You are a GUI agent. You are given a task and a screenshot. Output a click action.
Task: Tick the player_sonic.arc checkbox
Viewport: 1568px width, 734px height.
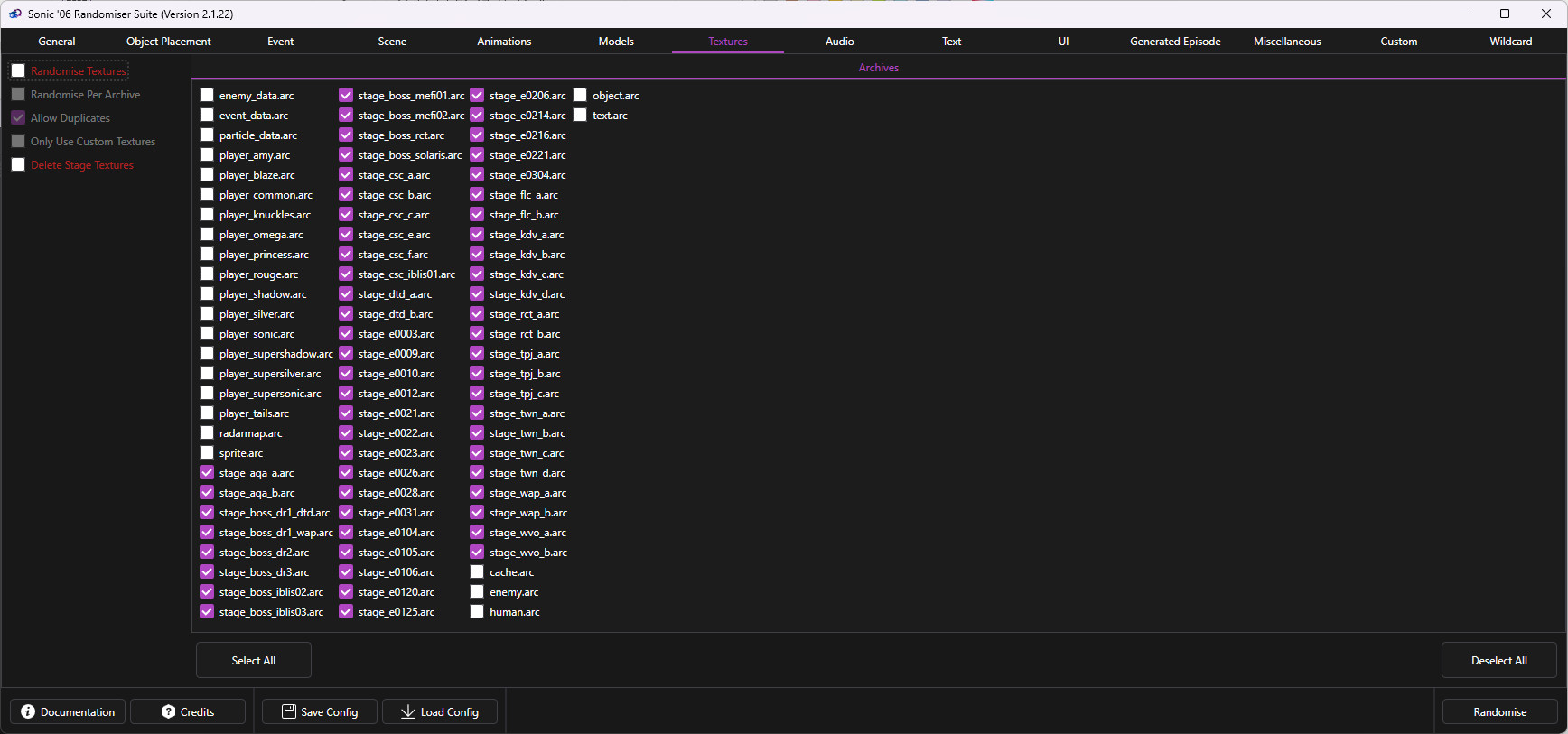(207, 334)
